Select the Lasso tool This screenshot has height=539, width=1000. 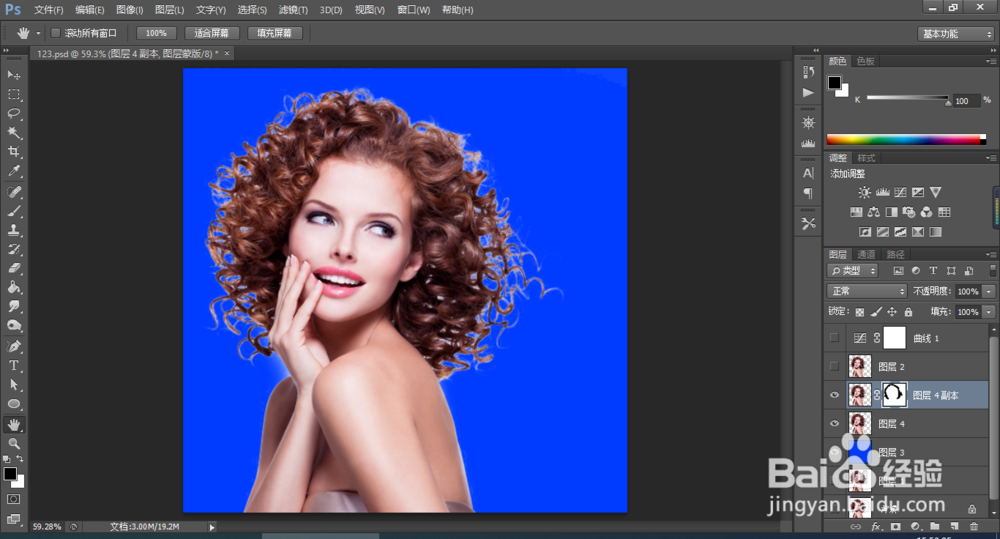(13, 114)
